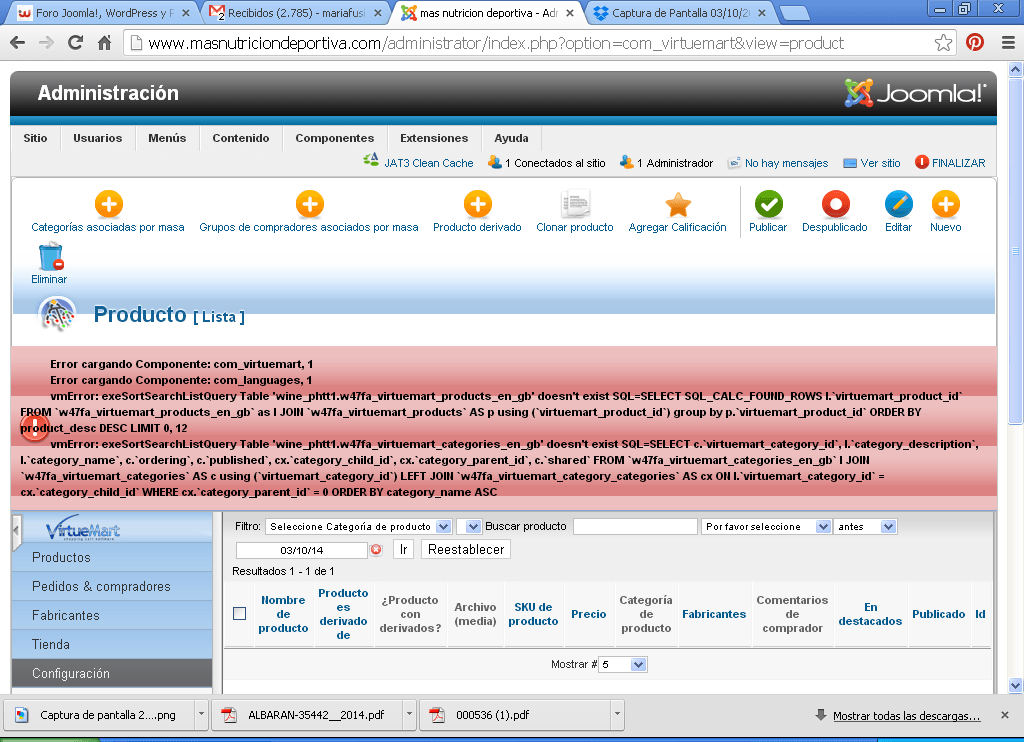Click the Ver sitio monitor icon
The height and width of the screenshot is (742, 1024).
[x=850, y=163]
